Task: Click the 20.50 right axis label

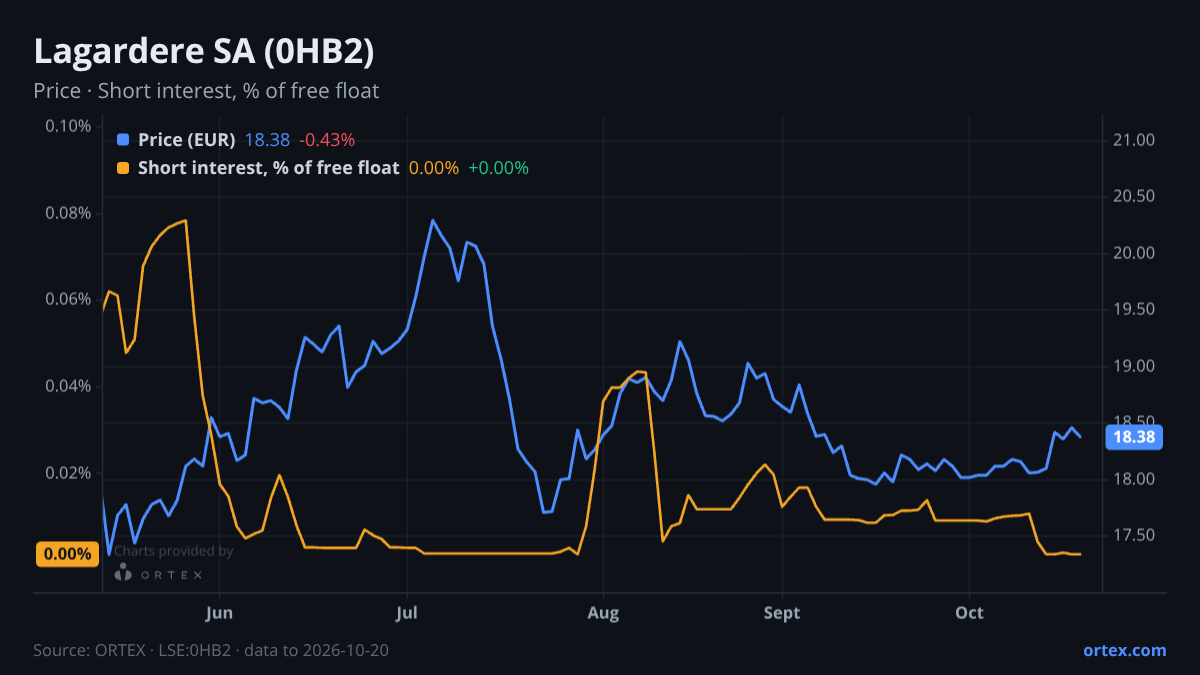Action: [x=1134, y=196]
